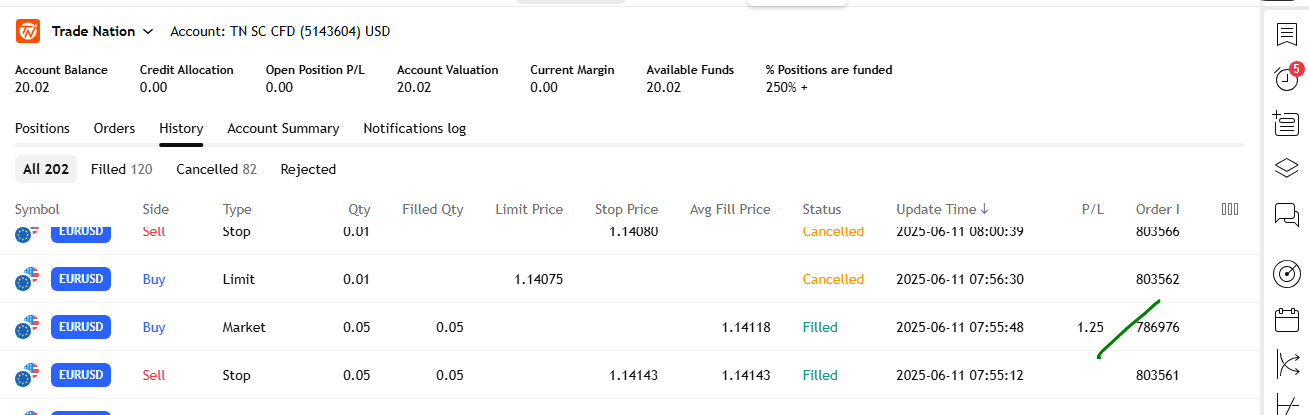Viewport: 1309px width, 415px height.
Task: Open the Notifications log tab
Action: [x=414, y=128]
